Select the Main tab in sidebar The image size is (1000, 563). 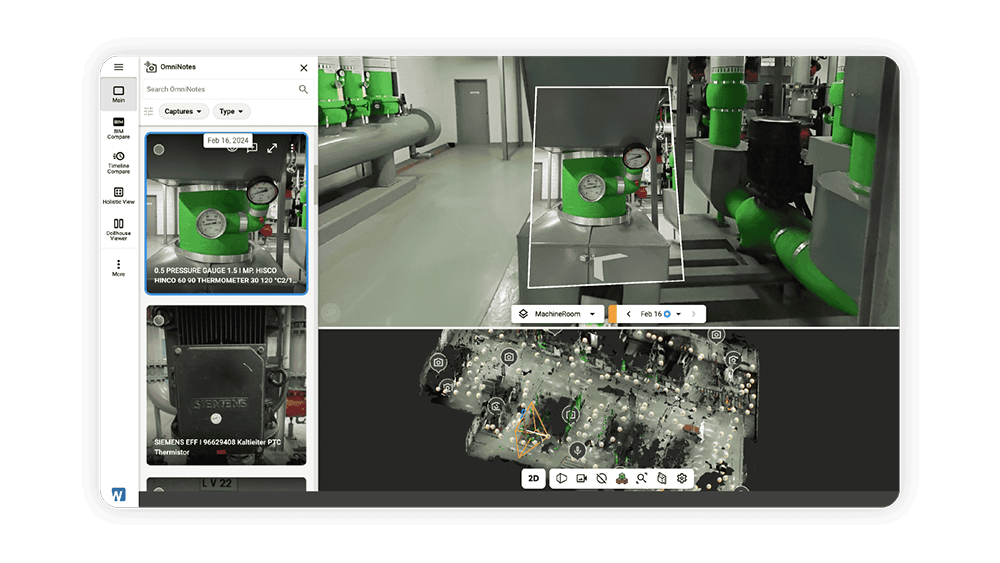(119, 94)
